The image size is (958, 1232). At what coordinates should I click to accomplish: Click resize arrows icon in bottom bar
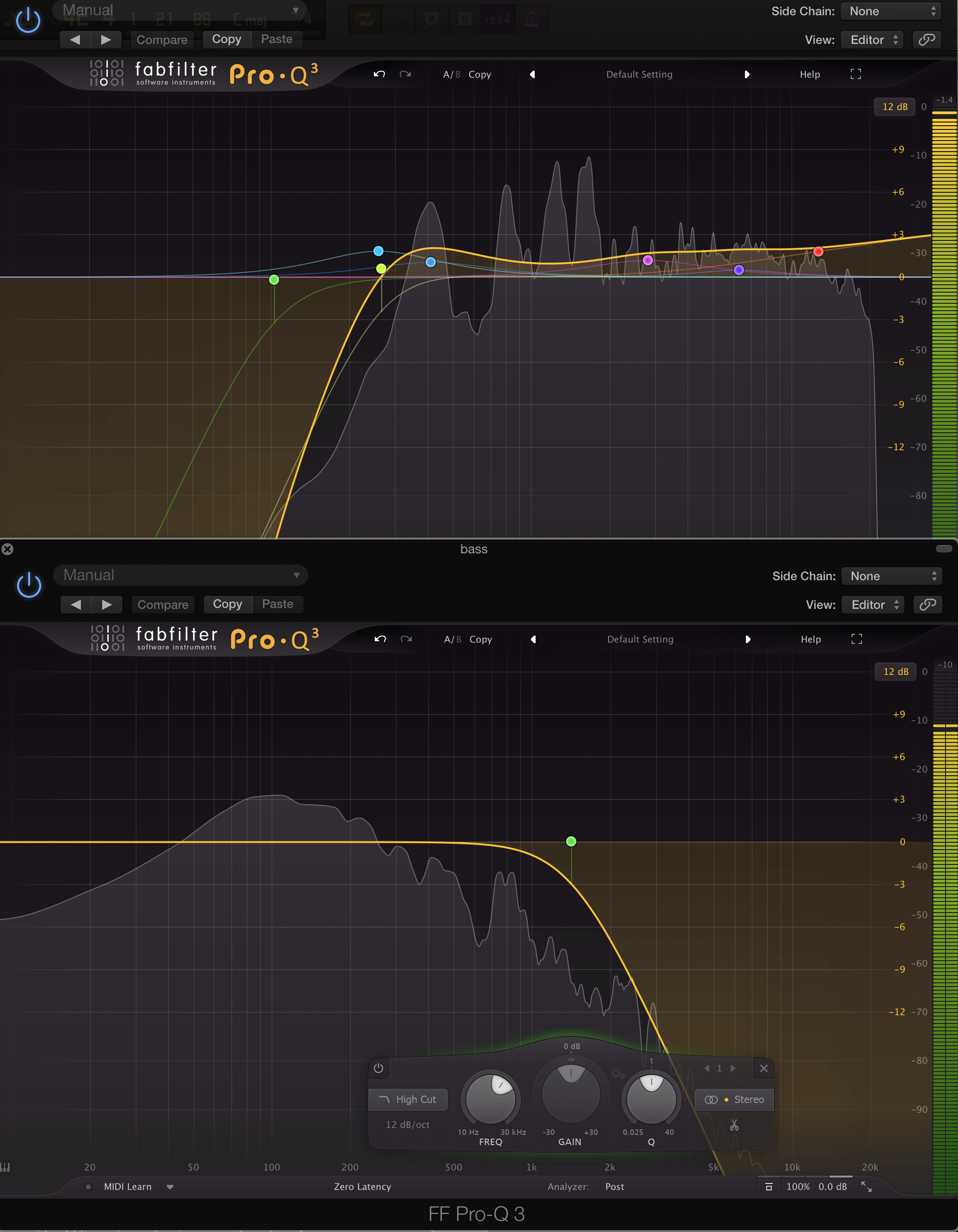866,1186
